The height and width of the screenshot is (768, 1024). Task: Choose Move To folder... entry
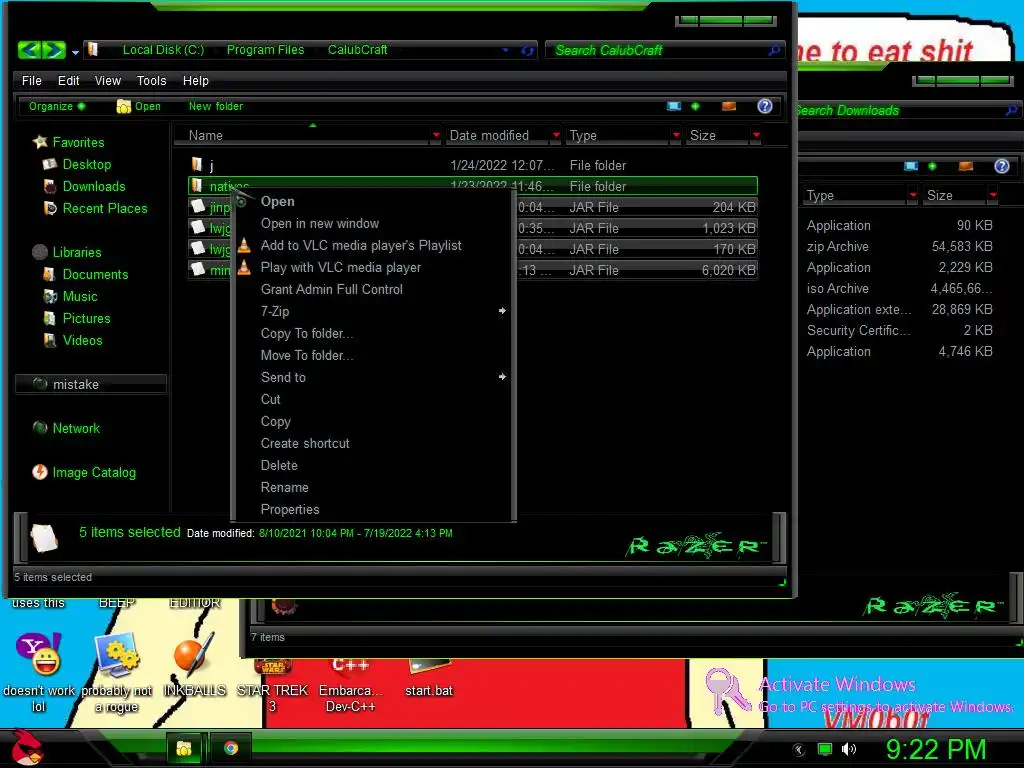[x=373, y=355]
